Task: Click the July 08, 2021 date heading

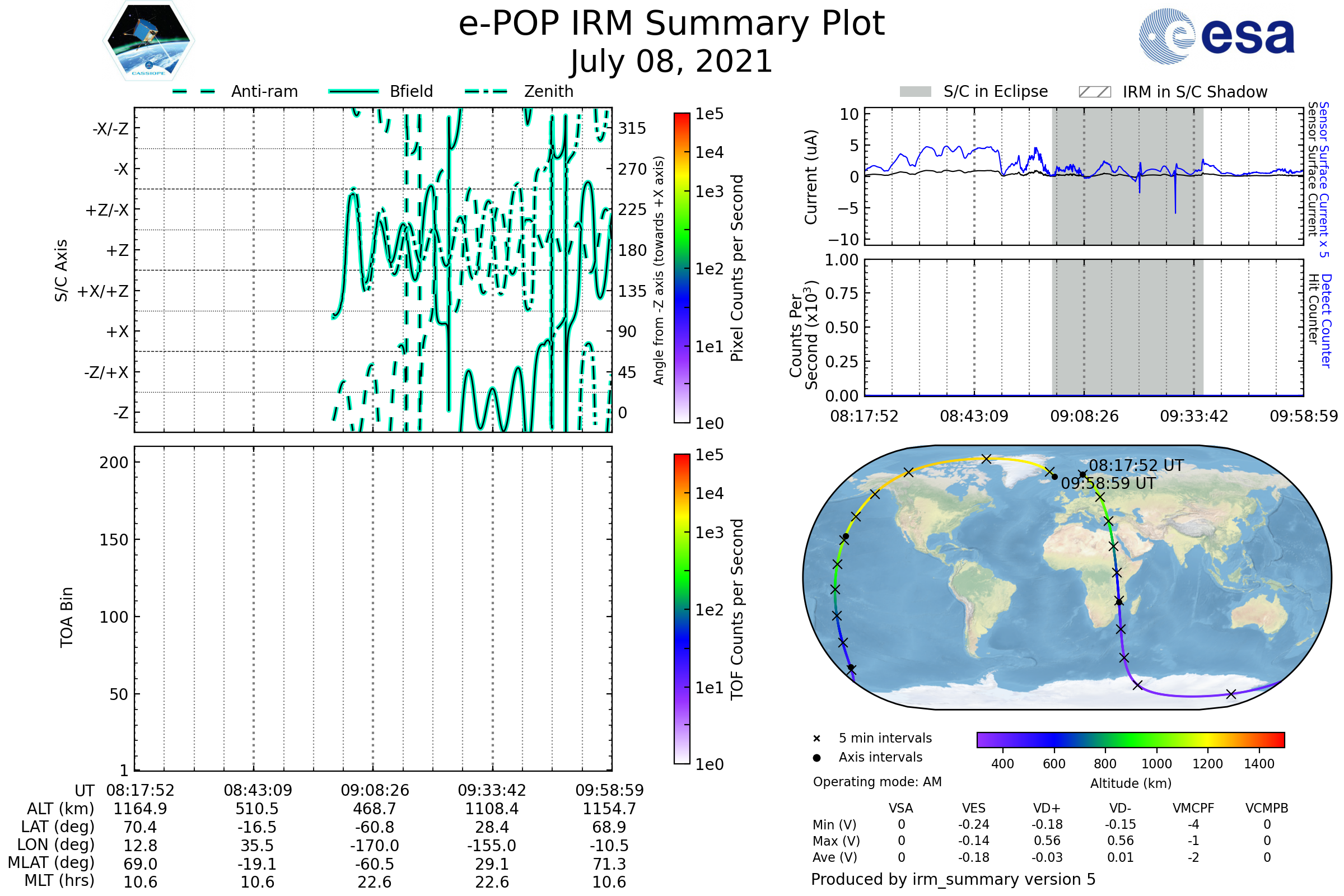Action: pos(671,62)
